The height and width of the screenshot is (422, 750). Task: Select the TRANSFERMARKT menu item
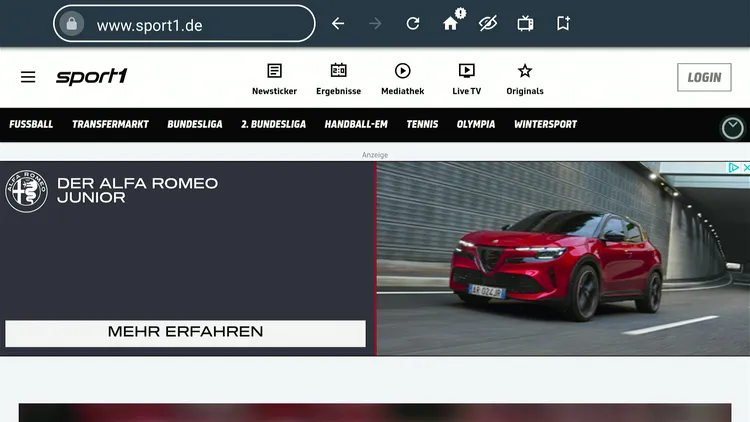(x=110, y=124)
